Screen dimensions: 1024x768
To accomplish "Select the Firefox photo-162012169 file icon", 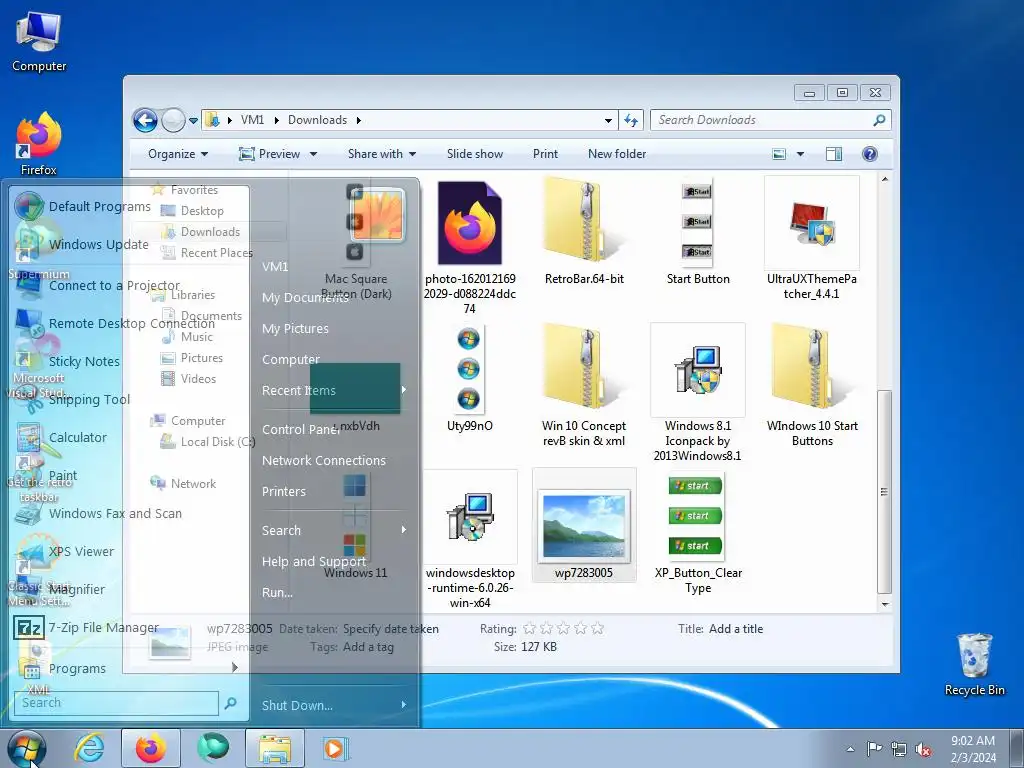I will coord(470,223).
